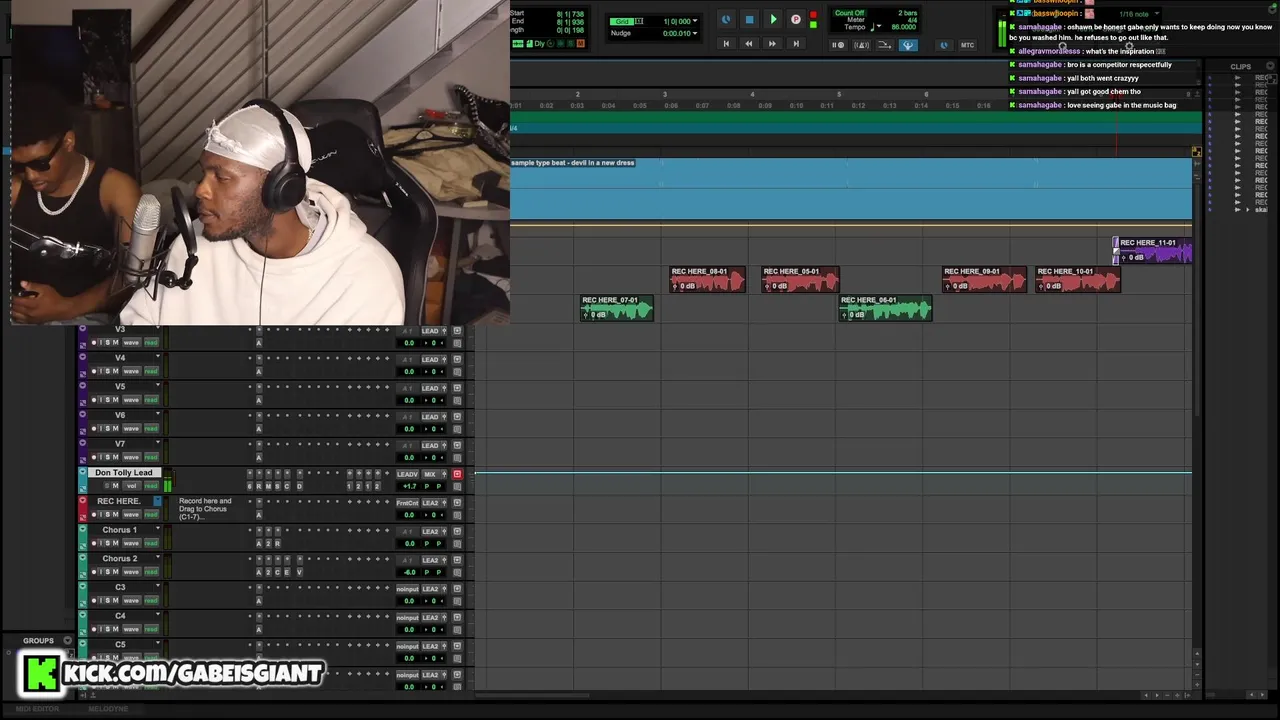The image size is (1280, 720).
Task: Open the Chorus 1 track name dropdown arrow
Action: (x=157, y=529)
